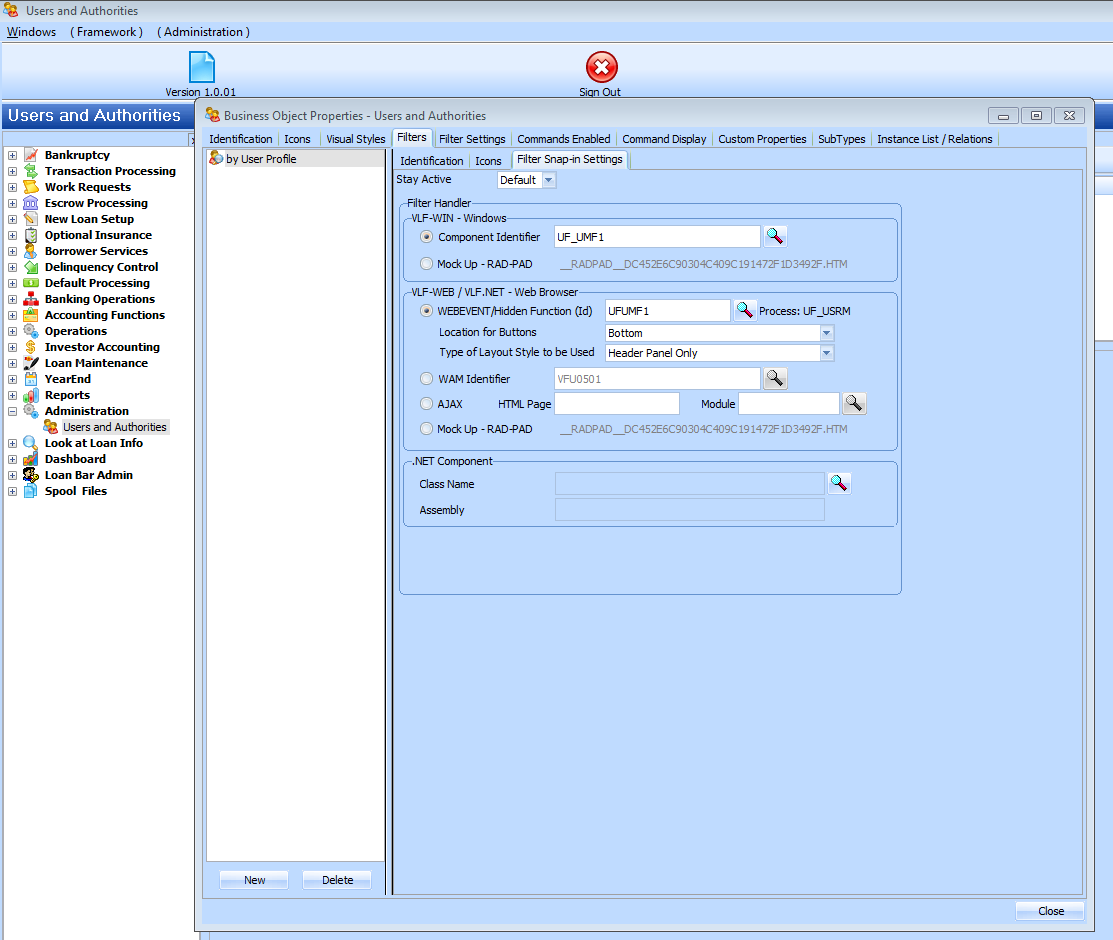Click the Version 1.0.01 document icon
Screen dimensions: 1113x940
[202, 67]
